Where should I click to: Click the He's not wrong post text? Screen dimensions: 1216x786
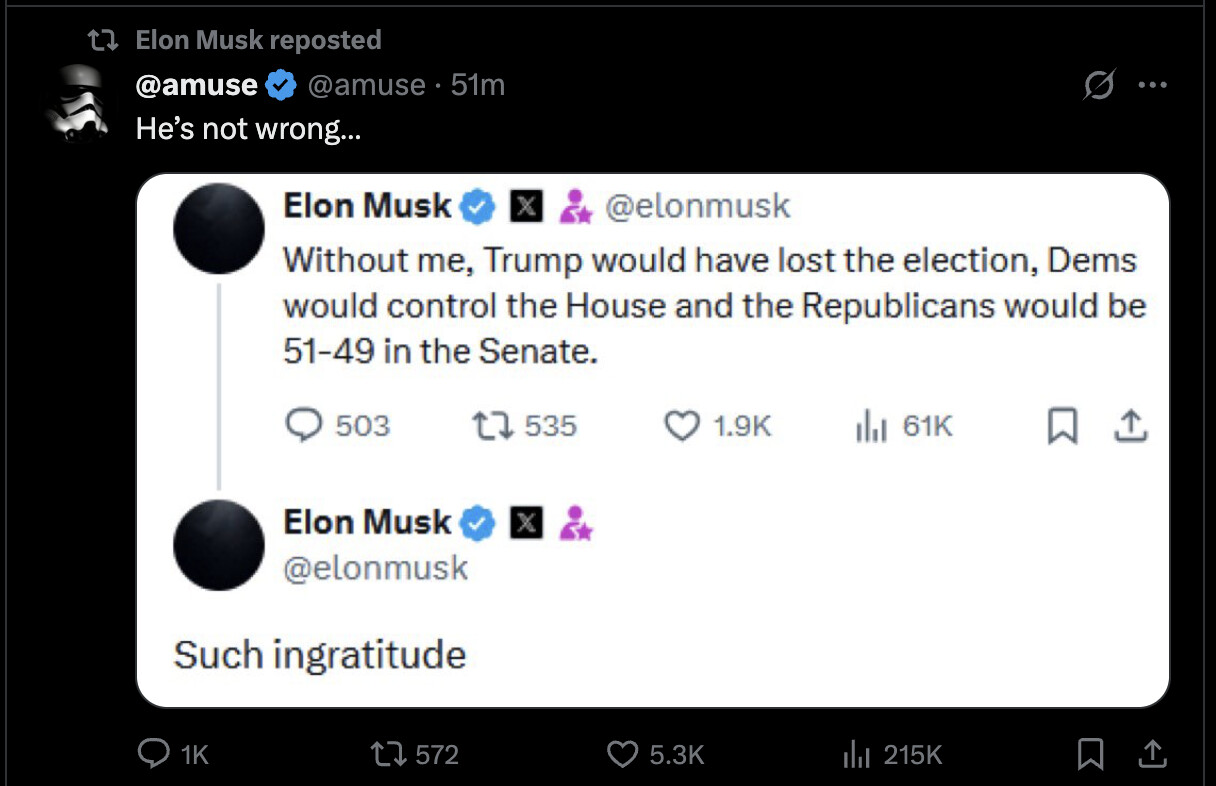pos(248,130)
